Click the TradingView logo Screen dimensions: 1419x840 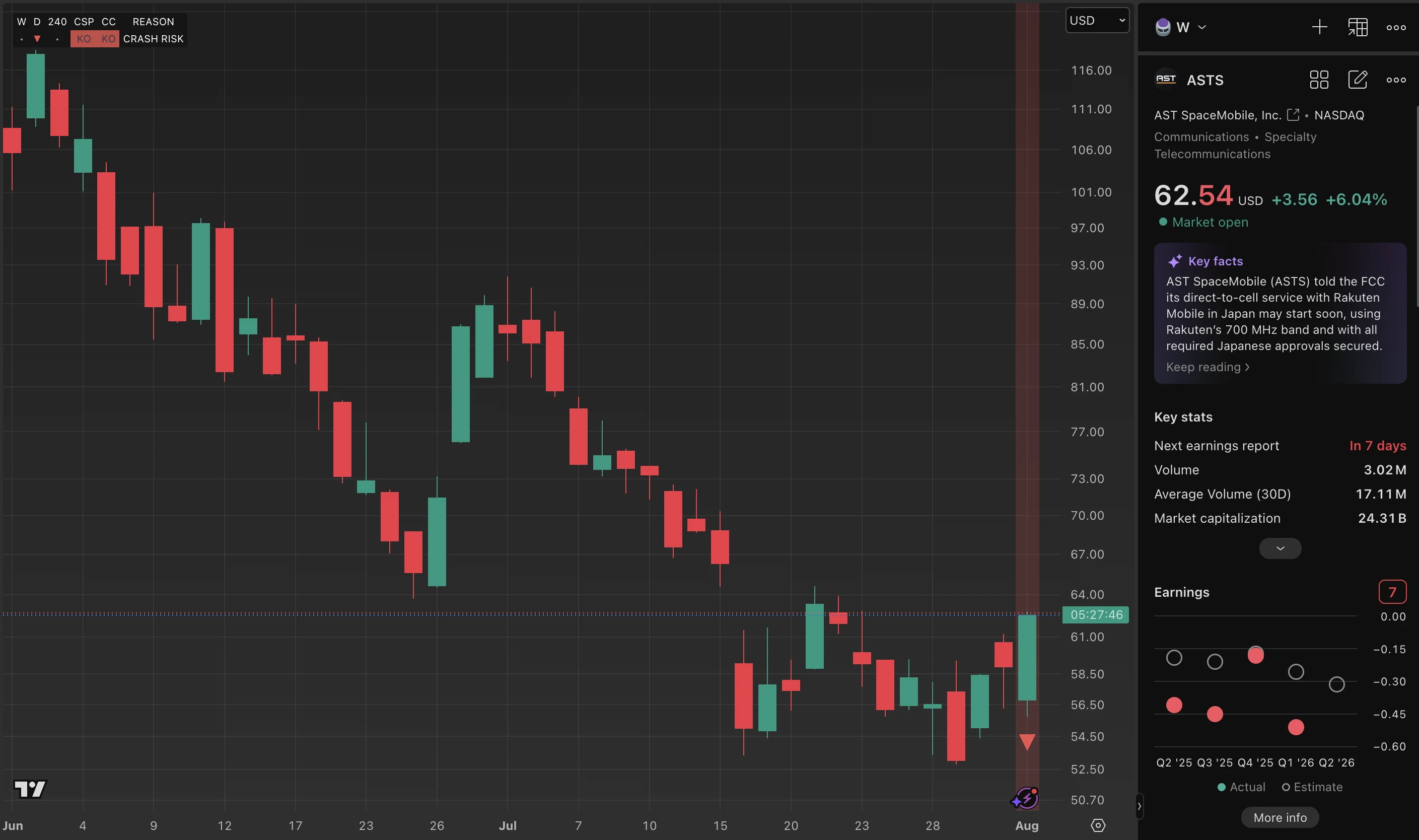(29, 789)
